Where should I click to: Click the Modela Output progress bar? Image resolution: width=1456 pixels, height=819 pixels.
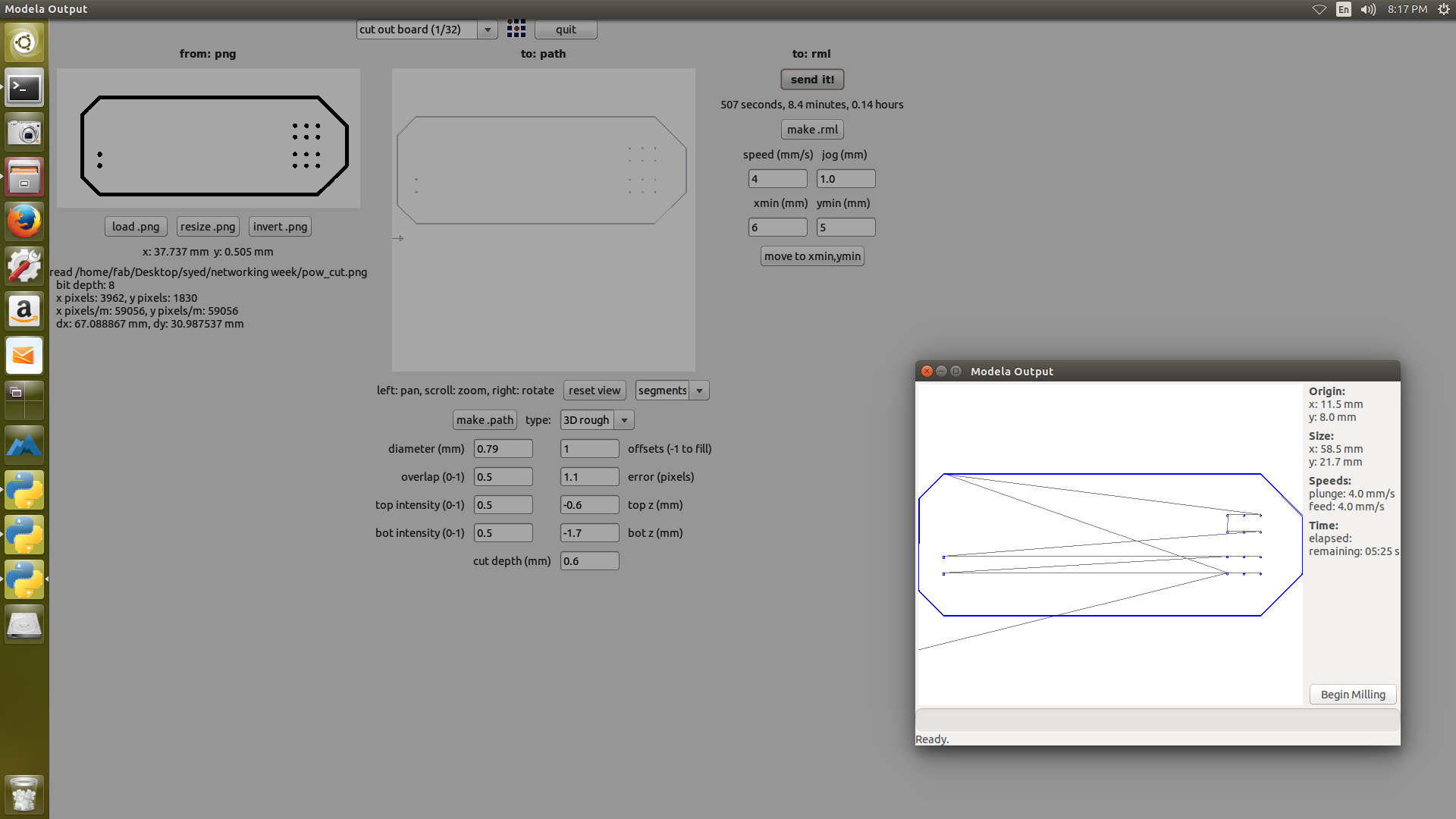pos(1156,720)
